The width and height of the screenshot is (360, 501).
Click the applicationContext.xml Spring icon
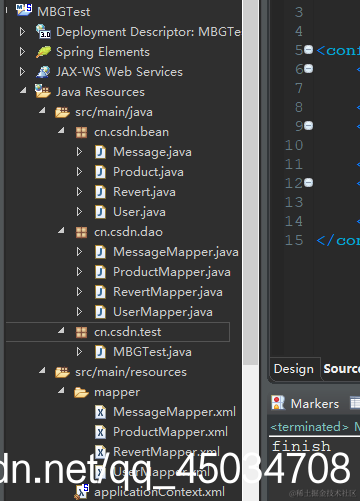[x=81, y=492]
